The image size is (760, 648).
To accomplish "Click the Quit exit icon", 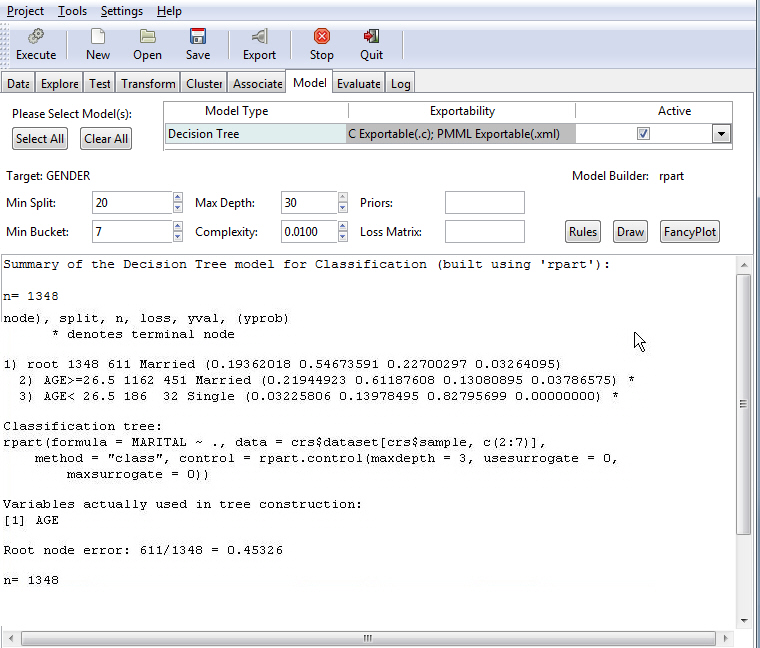I will (371, 36).
